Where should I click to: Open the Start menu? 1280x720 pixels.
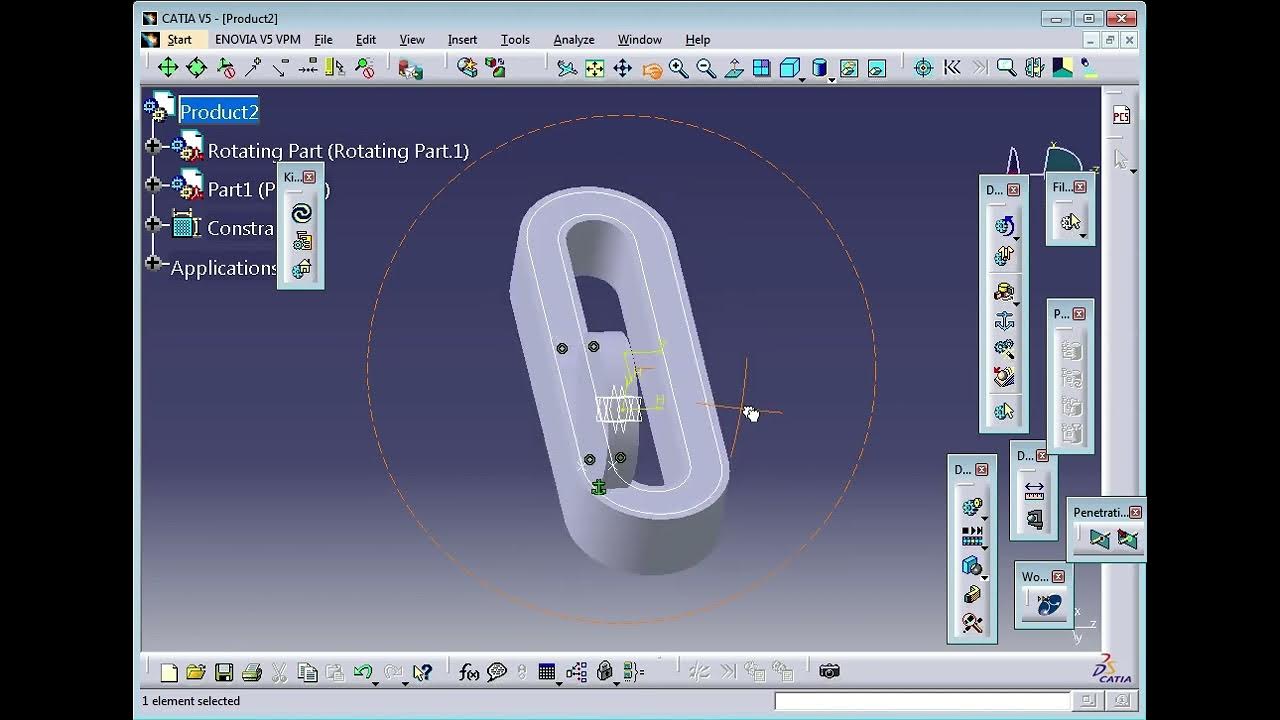click(180, 40)
